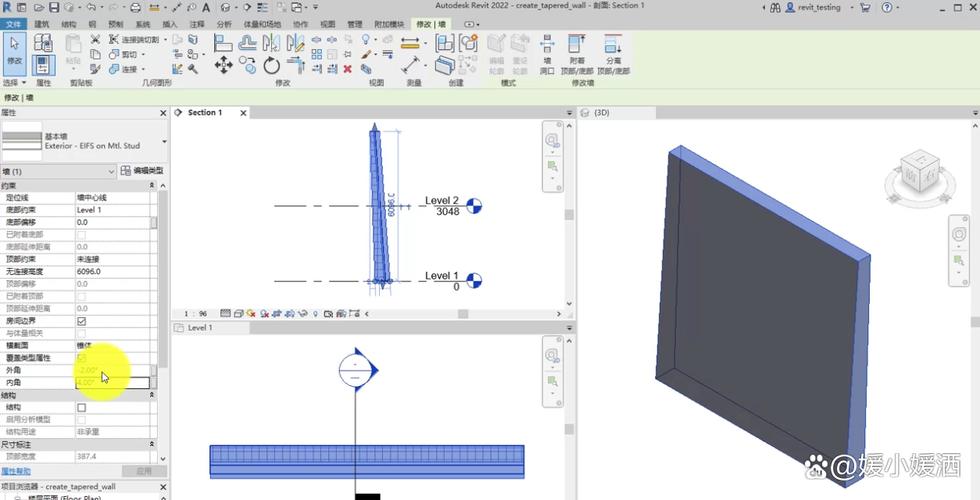980x500 pixels.
Task: Click the Level 2 elevation marker
Action: (x=476, y=206)
